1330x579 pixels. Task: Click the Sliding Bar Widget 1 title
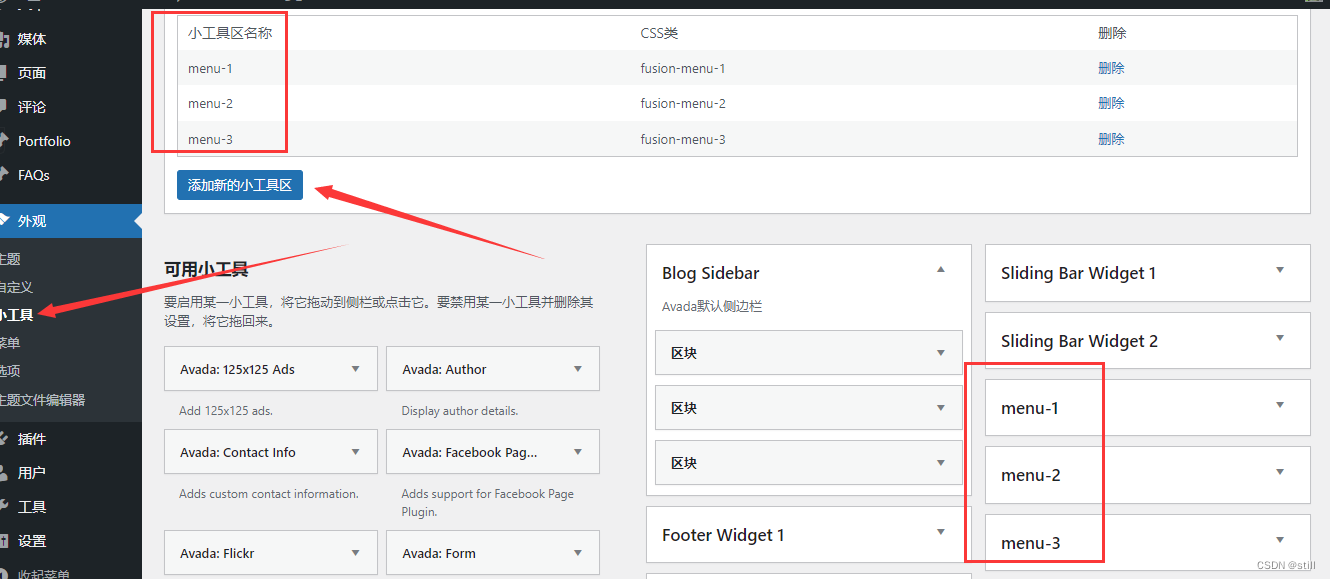tap(1078, 273)
